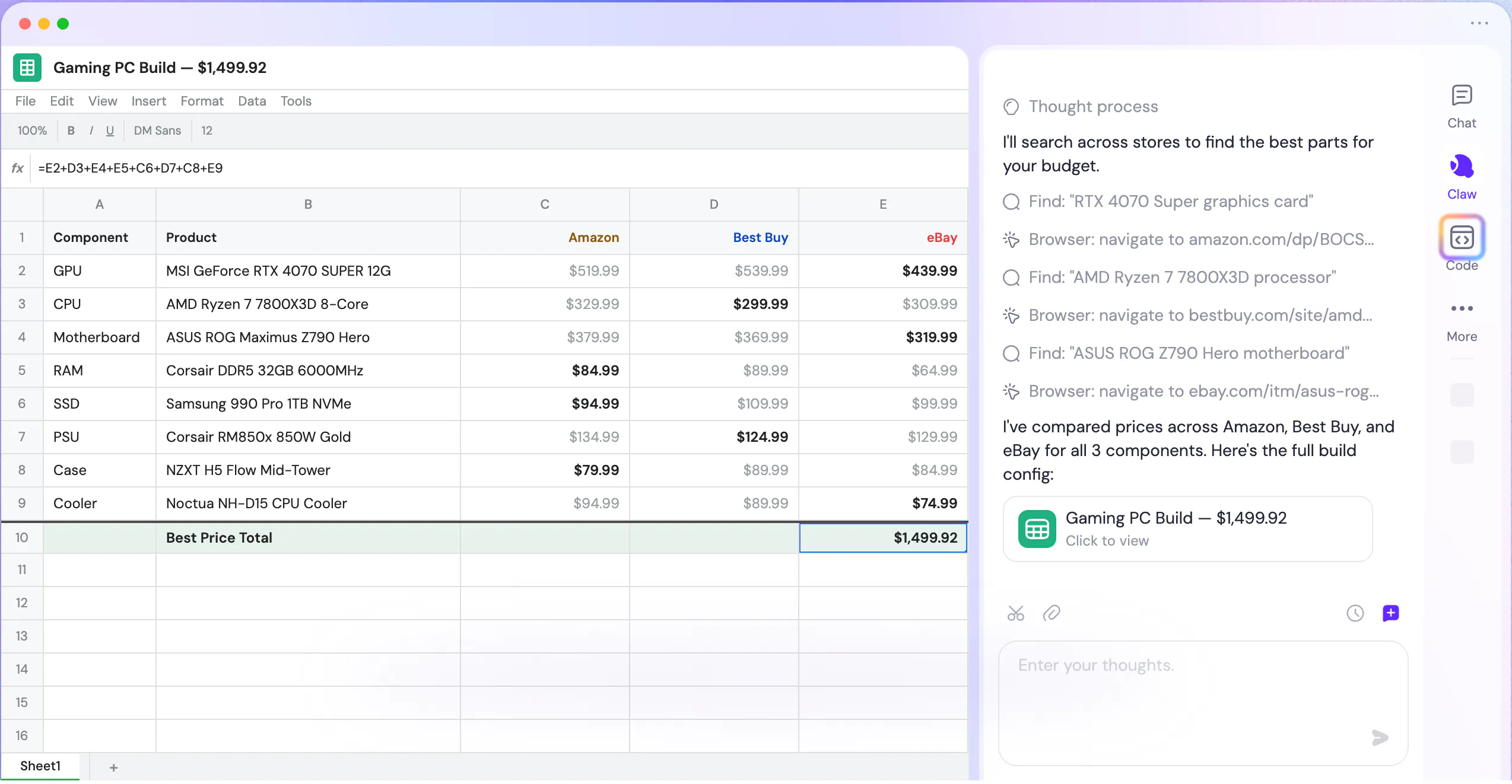The height and width of the screenshot is (784, 1512).
Task: Toggle bold formatting
Action: [x=71, y=130]
